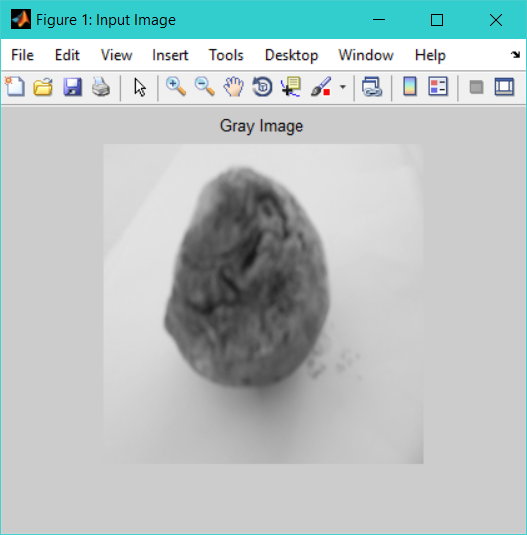
Task: Minimize the Figure 1 window
Action: pos(379,20)
